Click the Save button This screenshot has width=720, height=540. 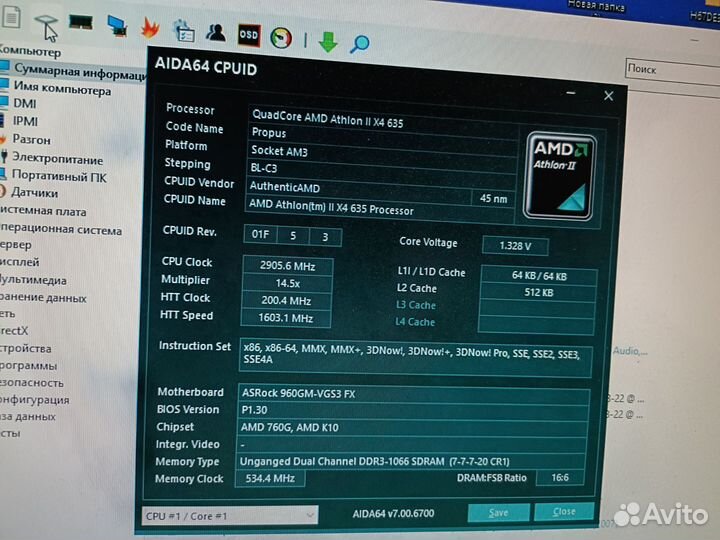pos(498,512)
